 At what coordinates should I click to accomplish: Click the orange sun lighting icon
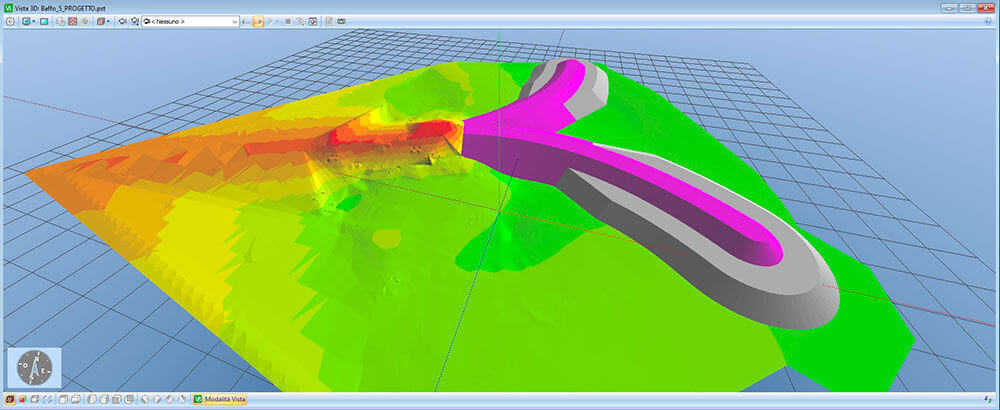click(x=84, y=20)
